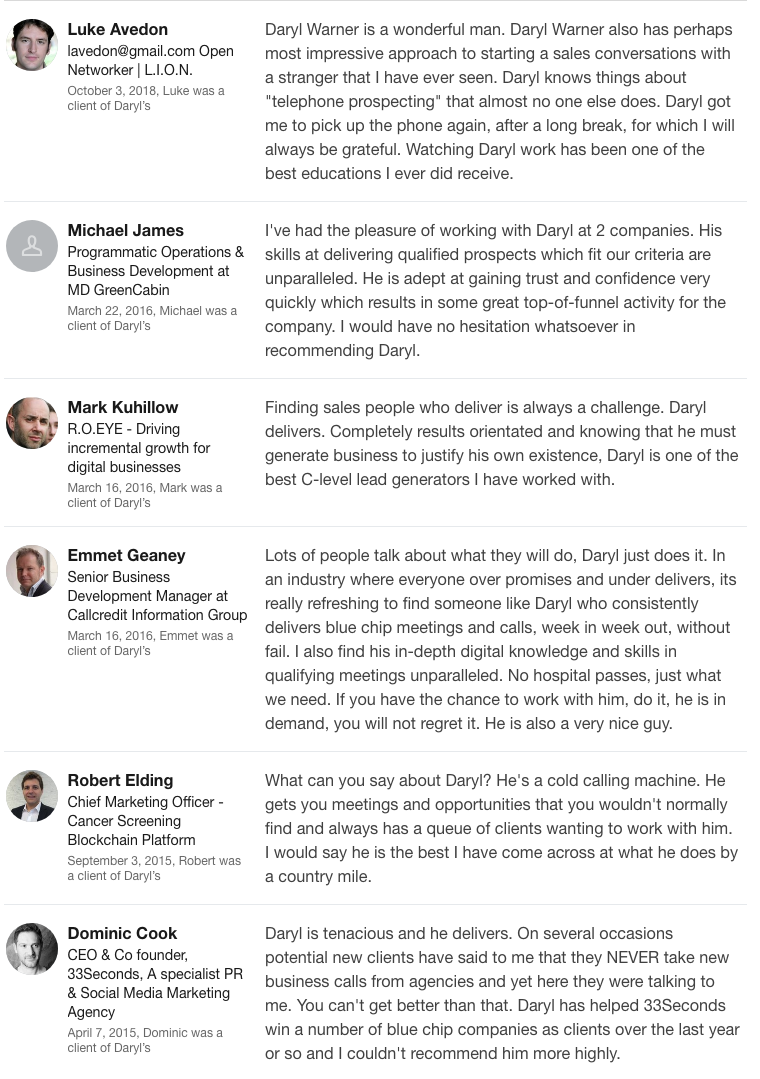Open the Mark Kuhillow name link

[x=123, y=407]
